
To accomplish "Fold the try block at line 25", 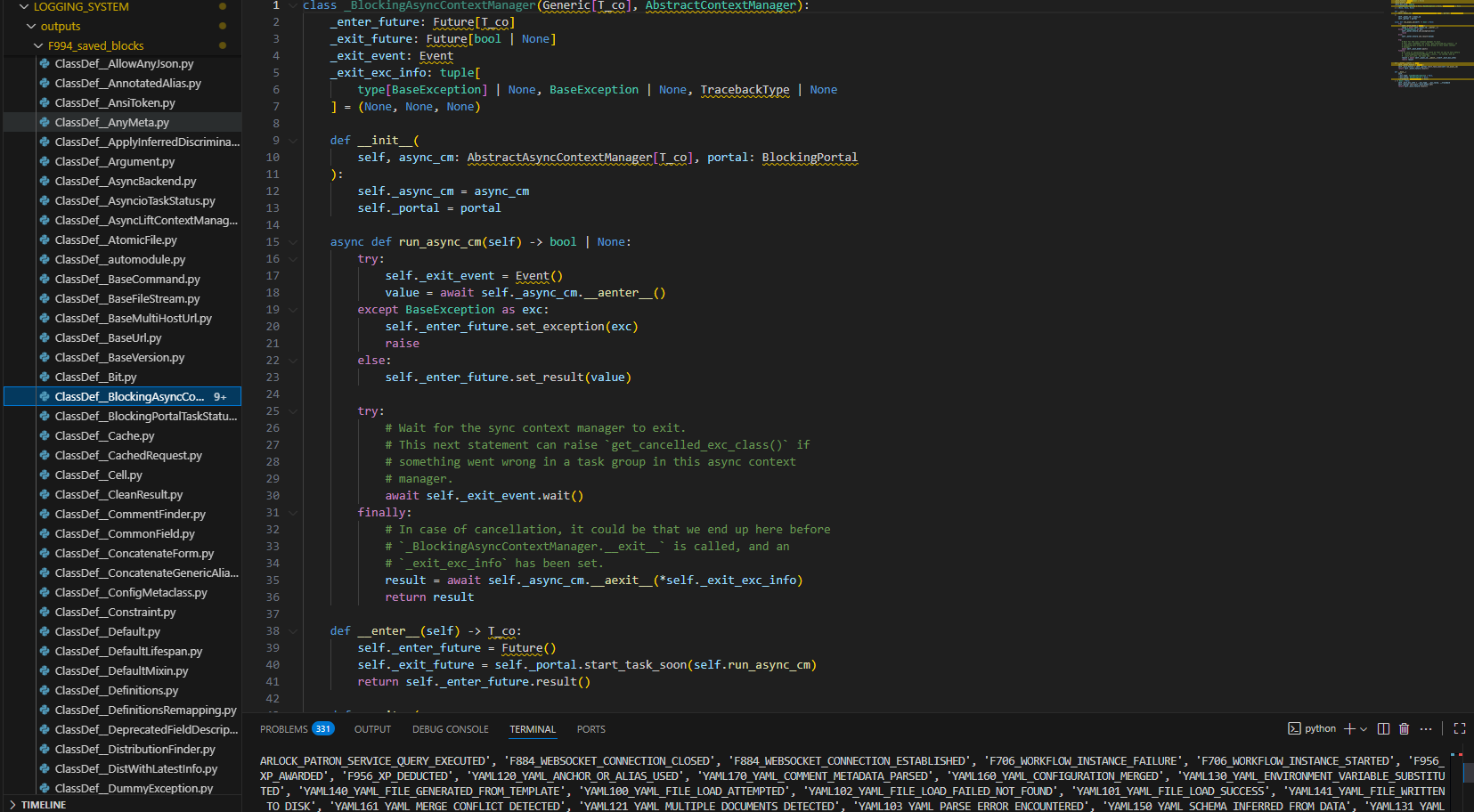I will pos(292,411).
